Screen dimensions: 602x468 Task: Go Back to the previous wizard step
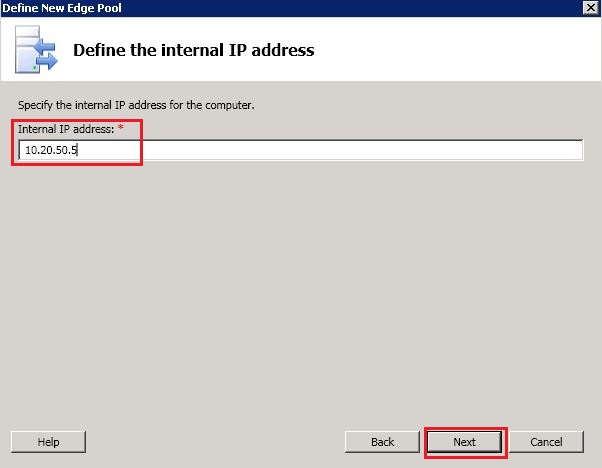[x=382, y=442]
